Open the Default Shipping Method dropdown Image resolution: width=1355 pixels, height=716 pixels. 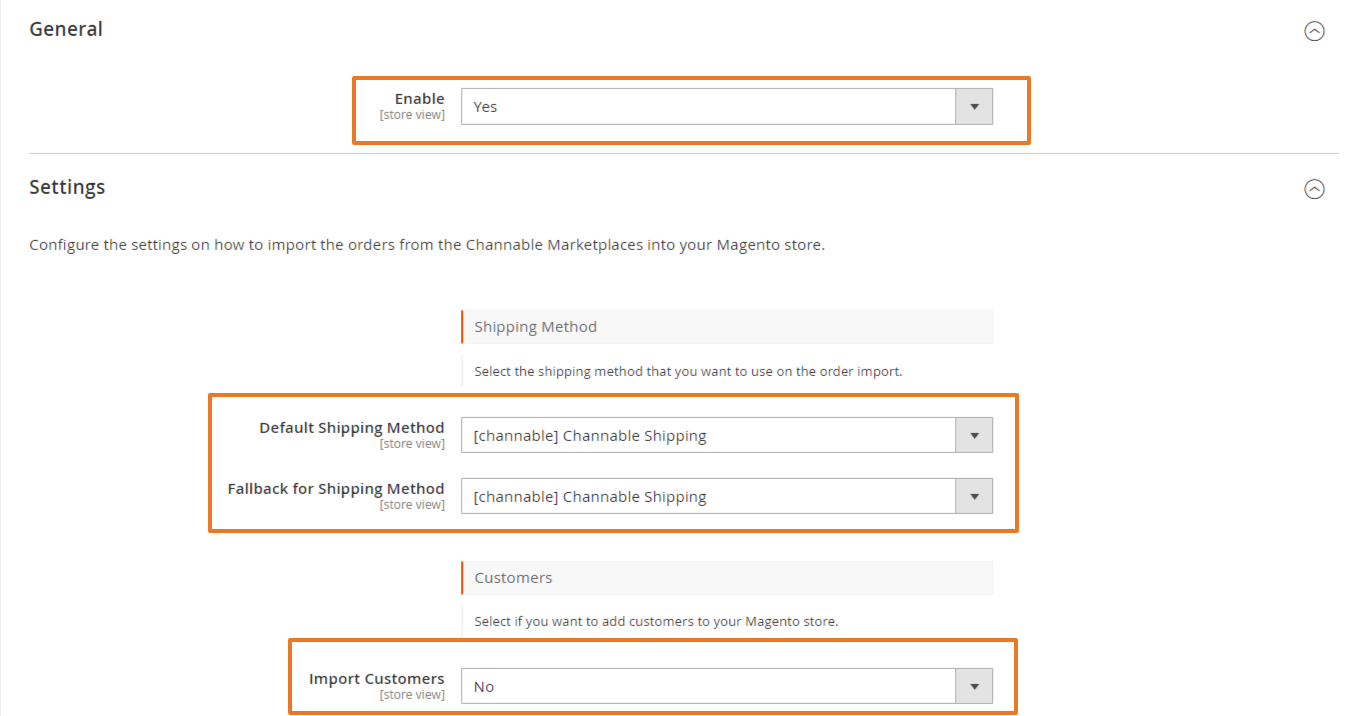tap(727, 436)
